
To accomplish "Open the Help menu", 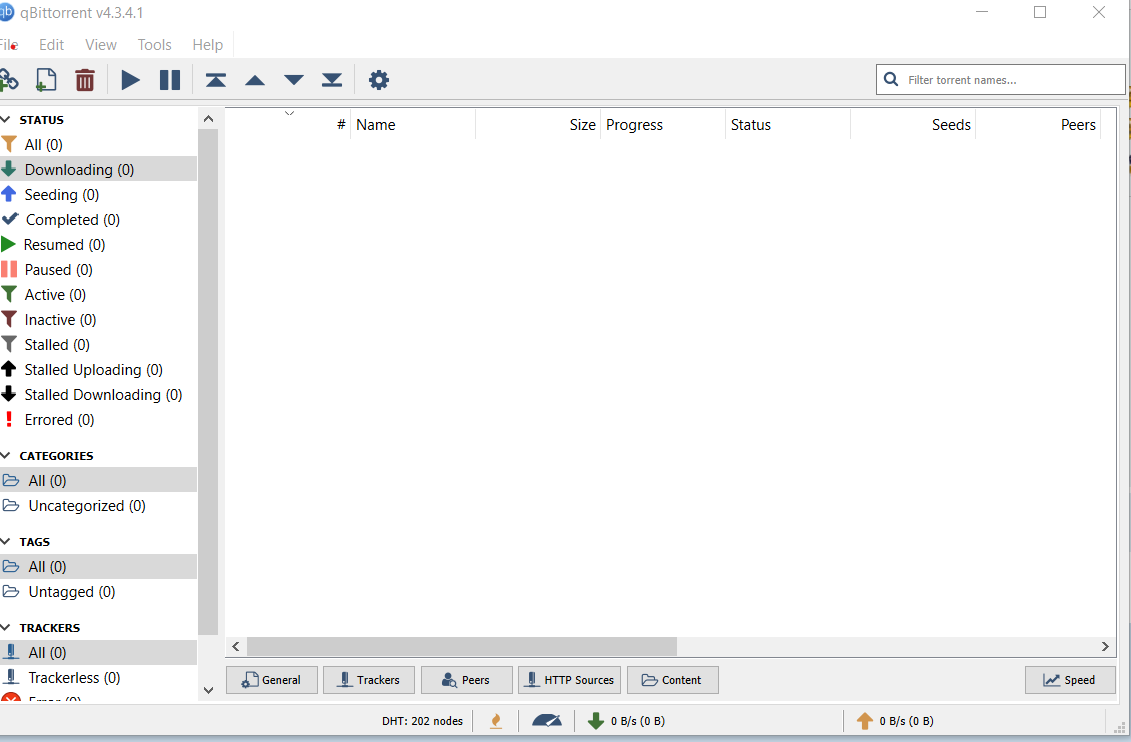I will [x=208, y=45].
